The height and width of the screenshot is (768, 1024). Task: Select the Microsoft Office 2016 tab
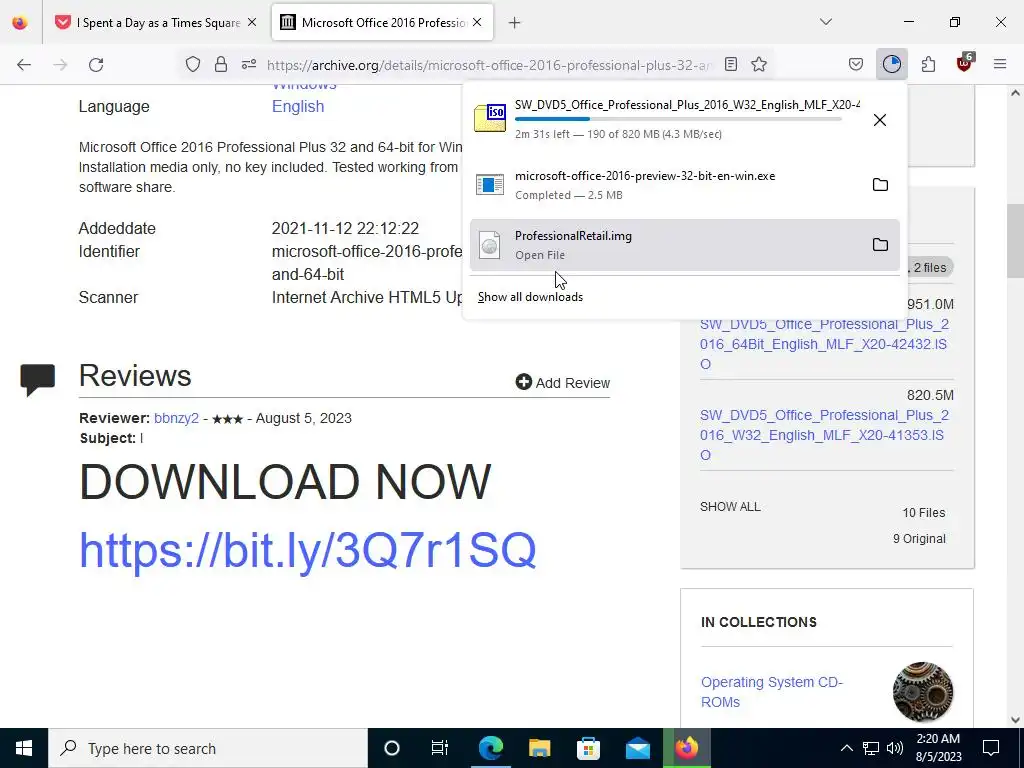383,23
